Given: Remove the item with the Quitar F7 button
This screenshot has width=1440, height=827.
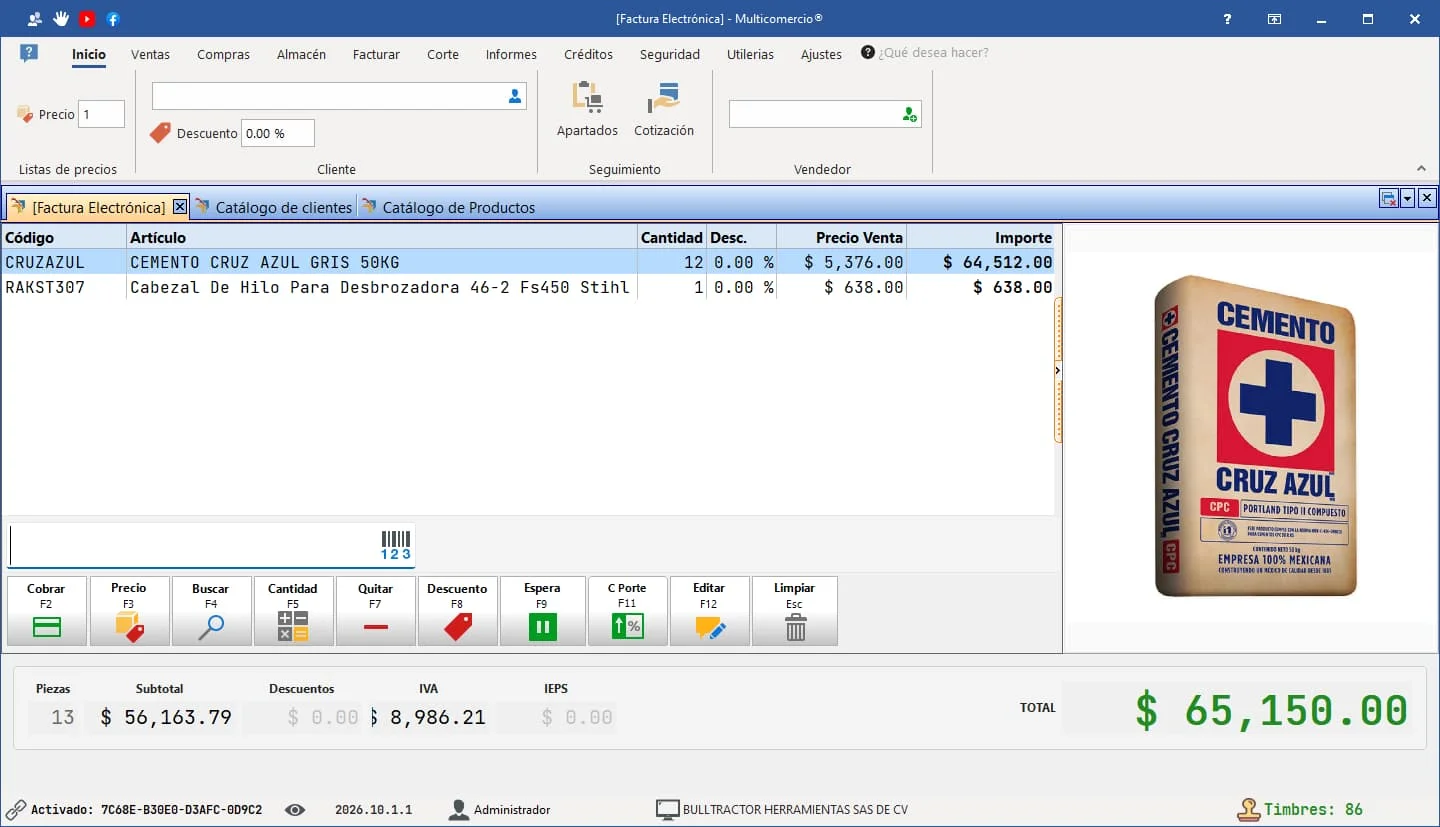Looking at the screenshot, I should pyautogui.click(x=376, y=611).
